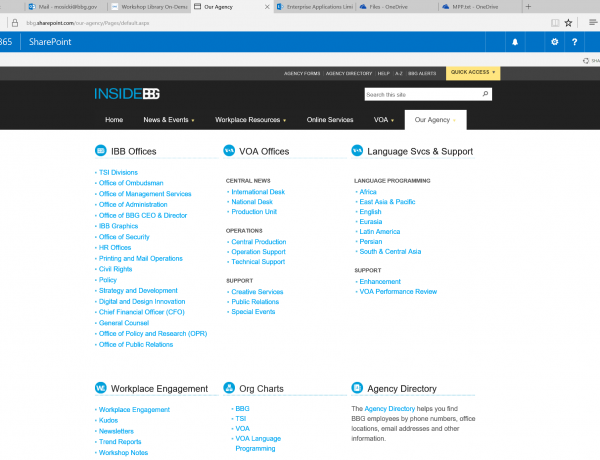Click the INSIDE BBG logo
This screenshot has height=460, width=600.
(x=127, y=94)
